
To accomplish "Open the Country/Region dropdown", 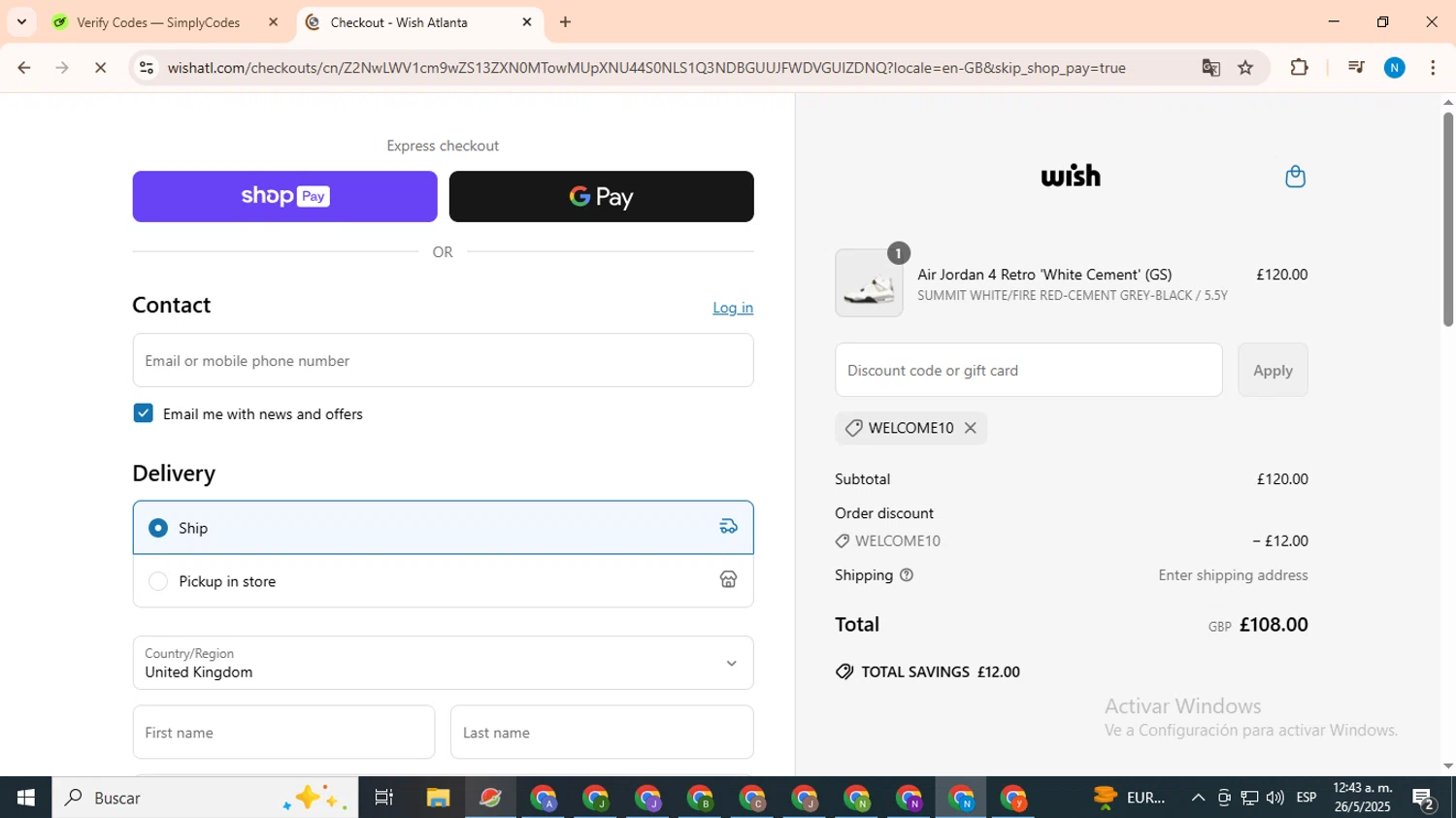I will point(443,663).
